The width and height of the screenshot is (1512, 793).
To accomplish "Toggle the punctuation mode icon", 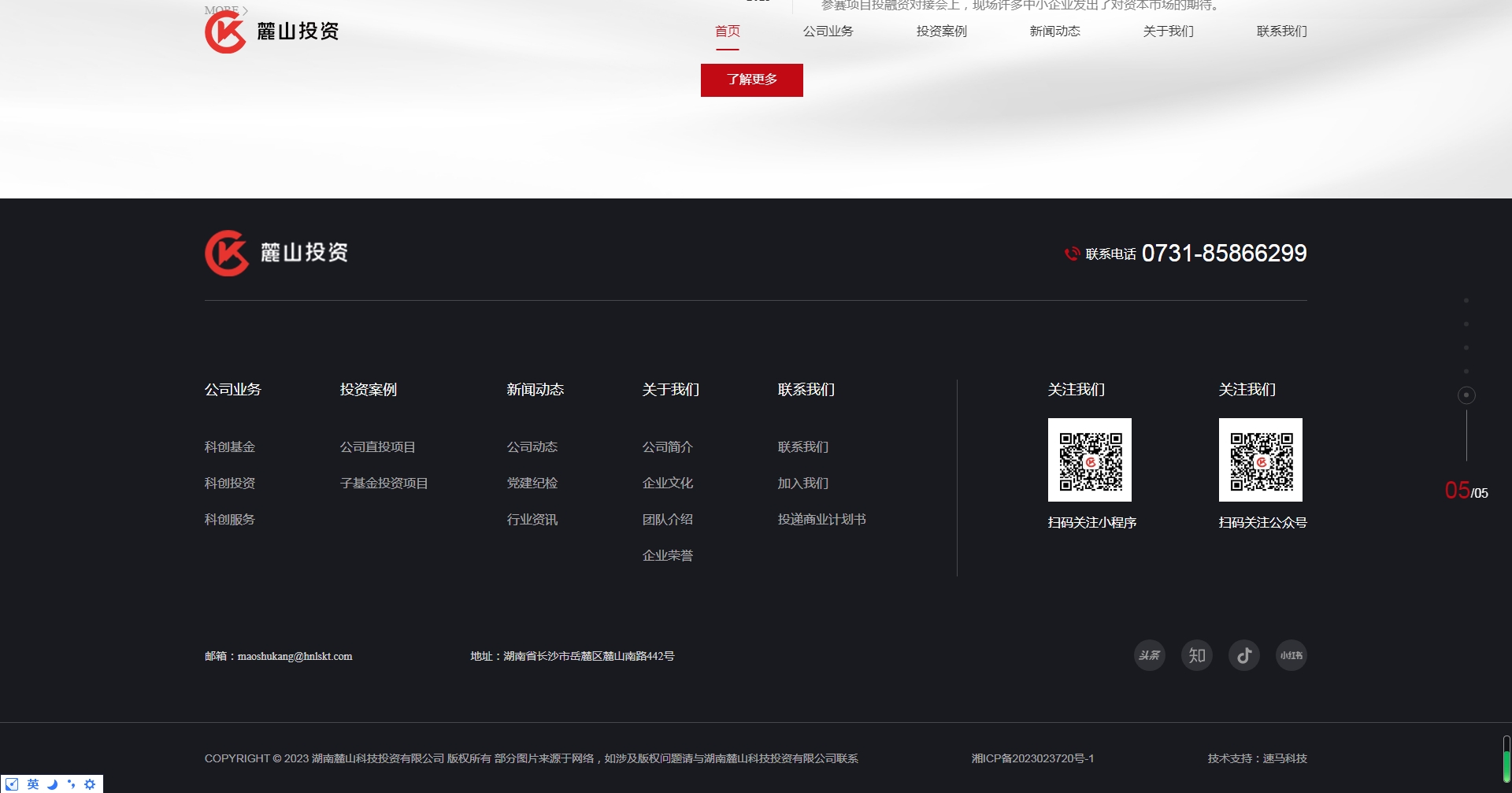I will tap(71, 784).
